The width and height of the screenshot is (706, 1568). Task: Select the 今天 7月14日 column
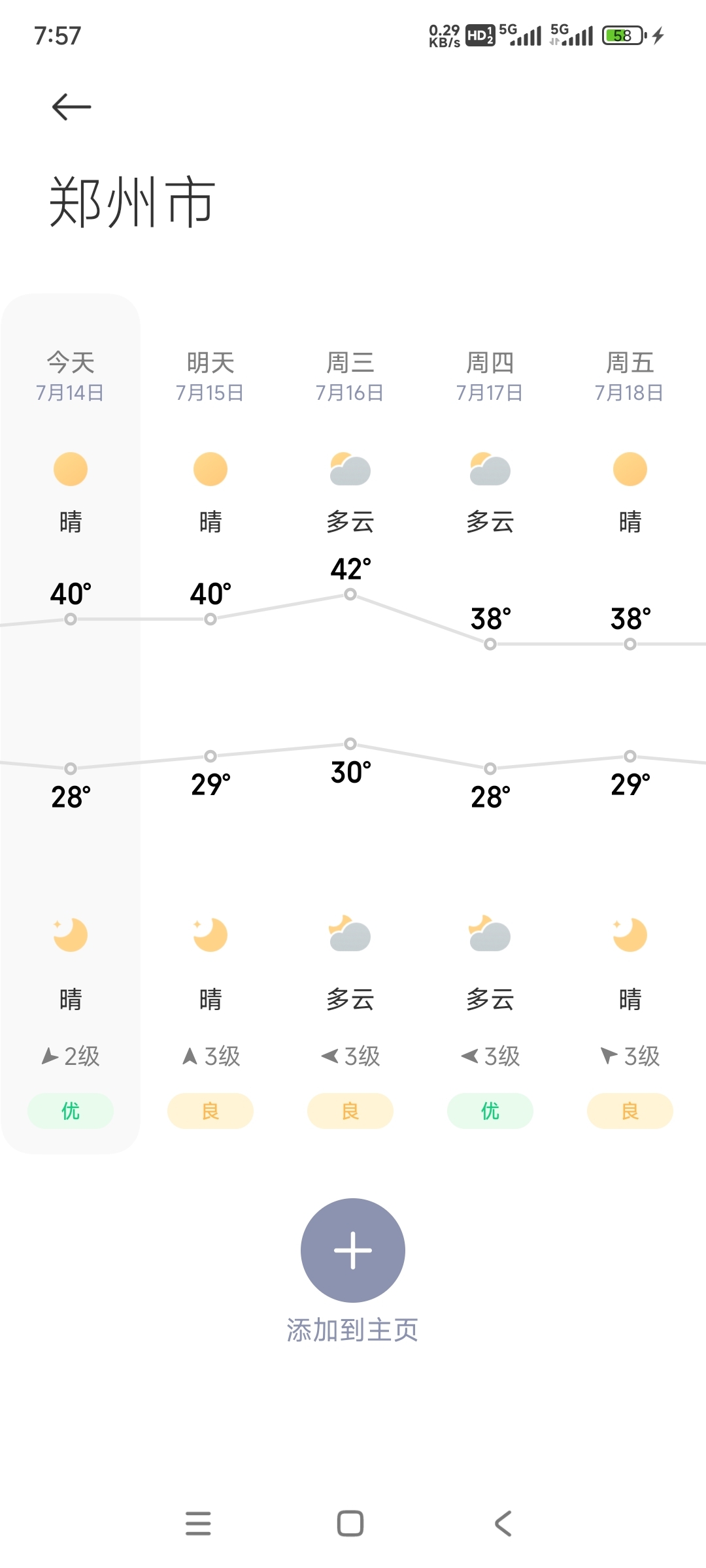[x=71, y=723]
